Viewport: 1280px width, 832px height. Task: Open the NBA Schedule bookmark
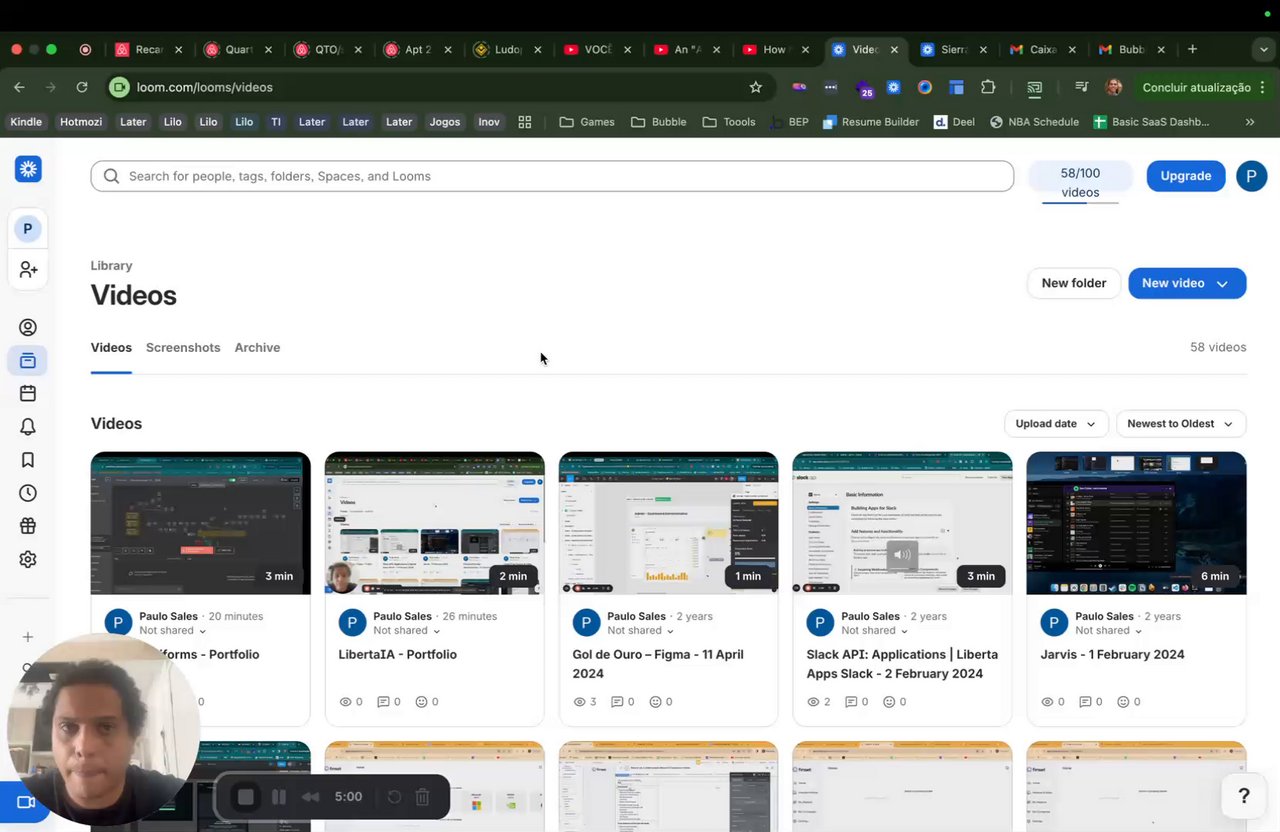coord(1034,122)
